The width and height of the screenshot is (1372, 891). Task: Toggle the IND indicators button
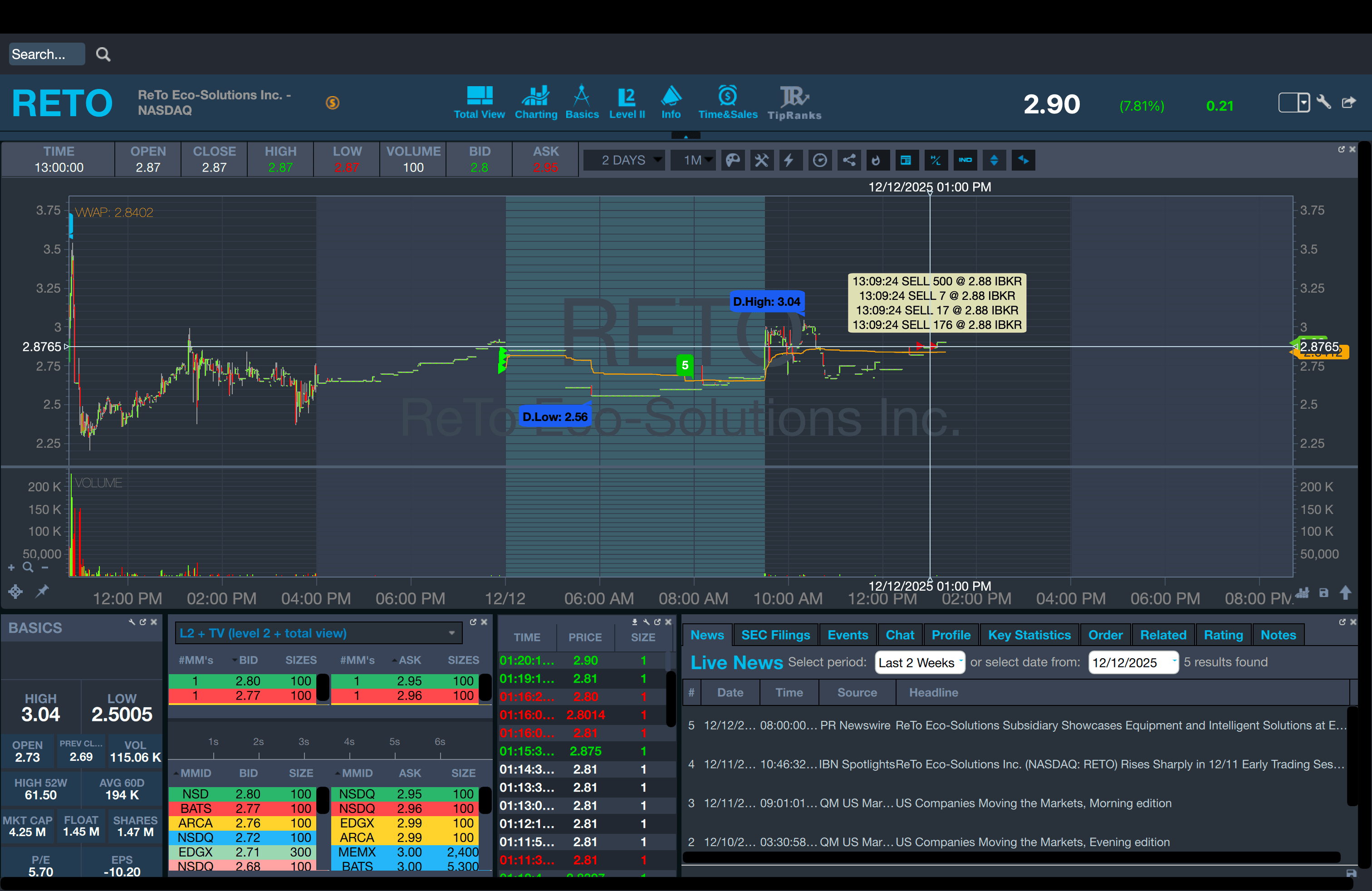tap(965, 160)
